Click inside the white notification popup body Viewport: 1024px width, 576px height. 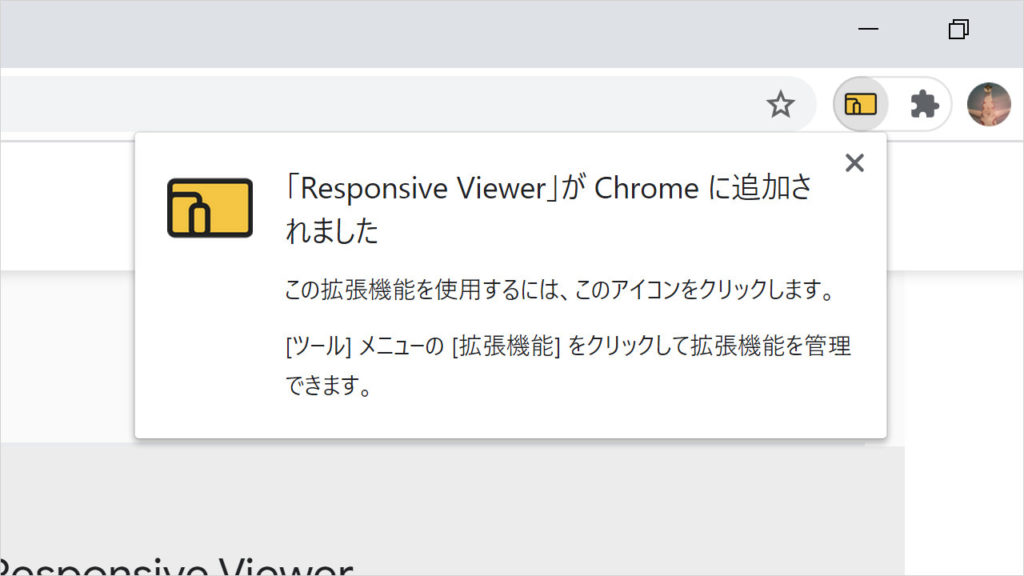[500, 420]
